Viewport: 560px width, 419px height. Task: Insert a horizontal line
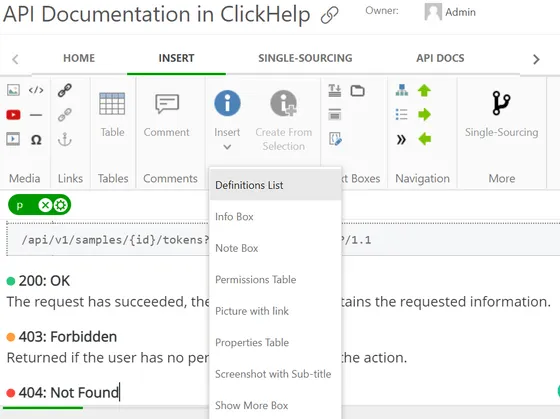point(36,115)
